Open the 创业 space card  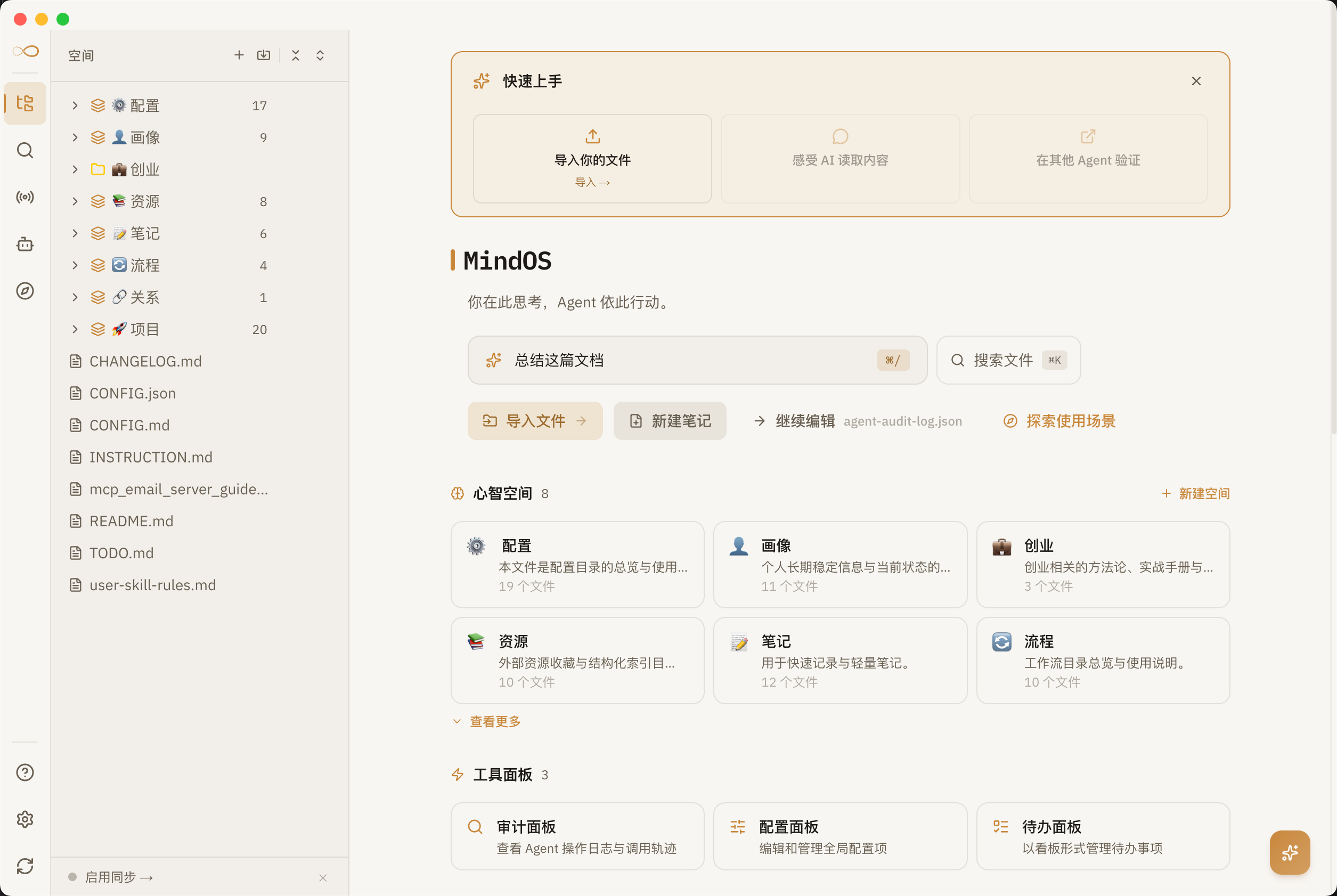click(x=1103, y=565)
